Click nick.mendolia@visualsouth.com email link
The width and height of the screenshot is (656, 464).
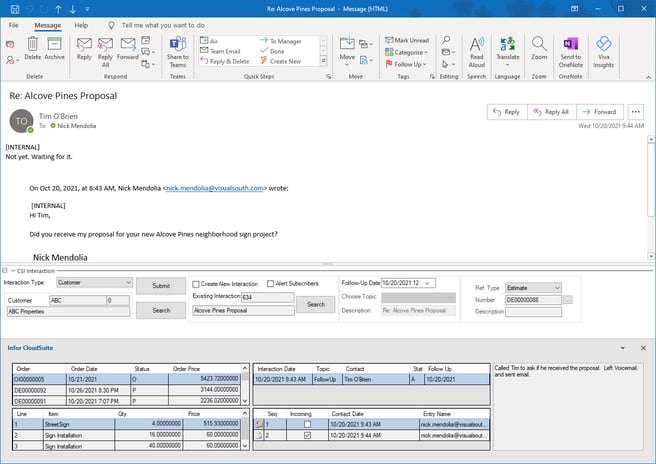[214, 187]
